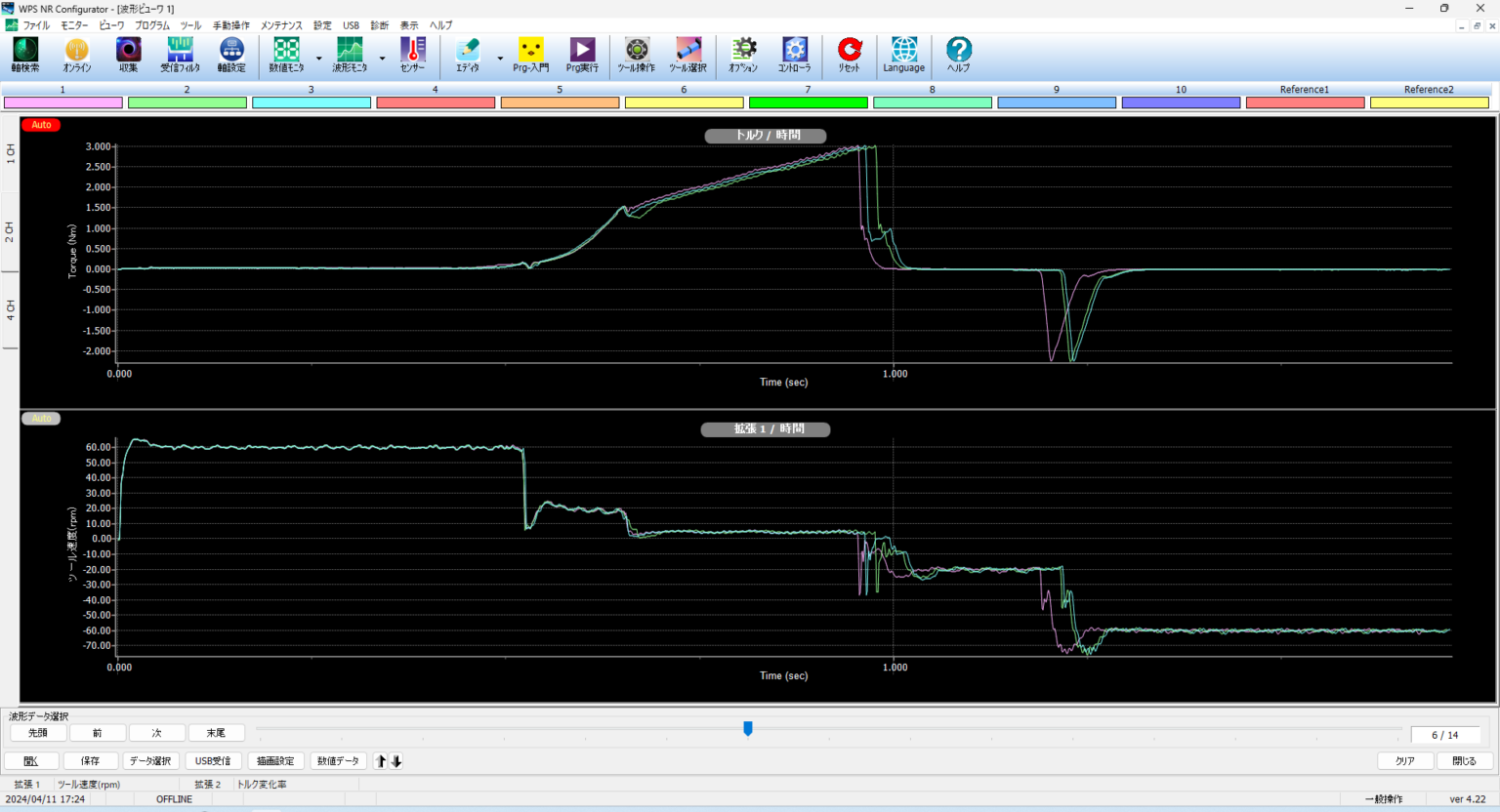Expand the 数値モニタ dropdown arrow

pyautogui.click(x=318, y=59)
